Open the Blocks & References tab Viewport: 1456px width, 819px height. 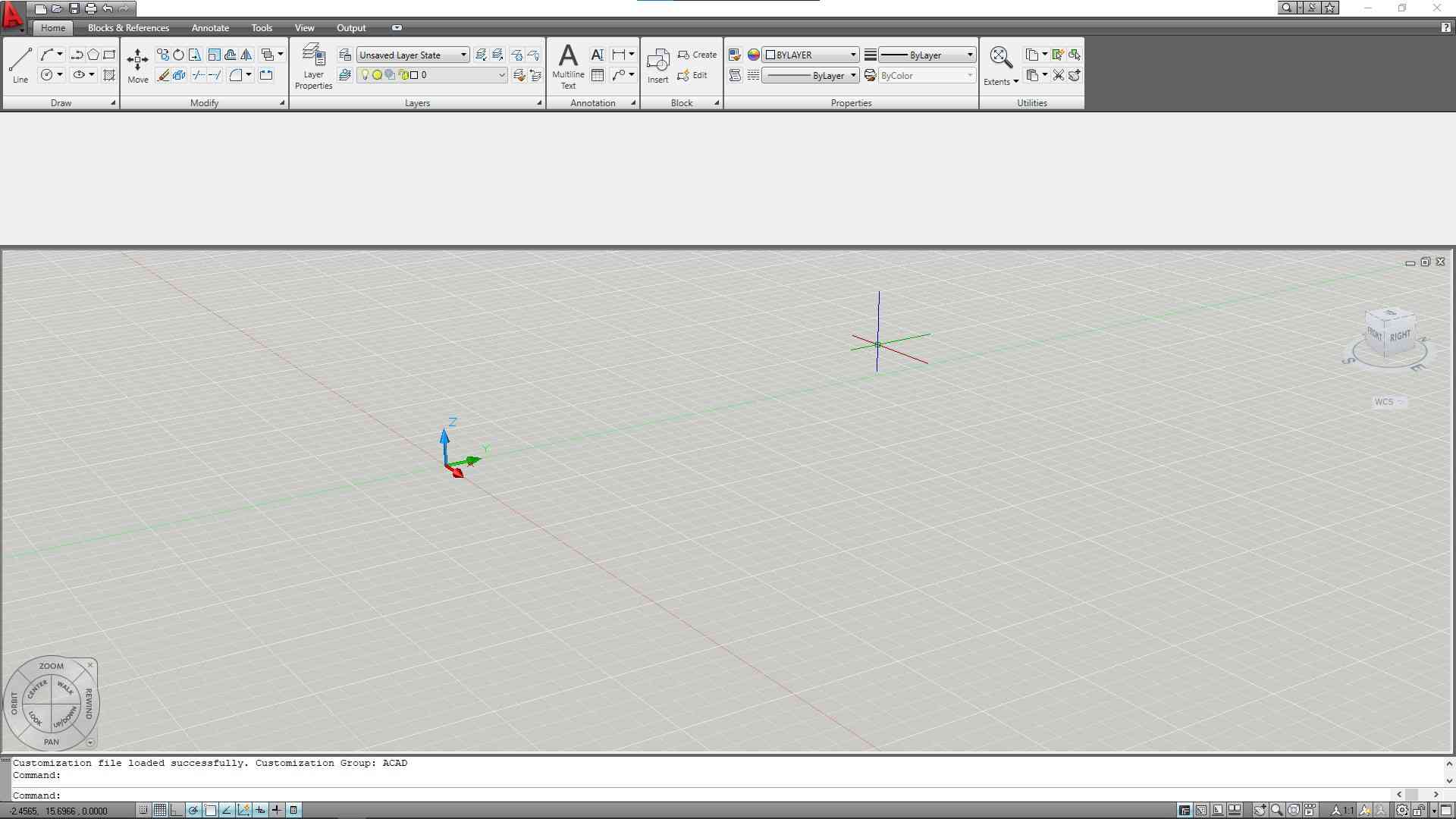pyautogui.click(x=128, y=28)
